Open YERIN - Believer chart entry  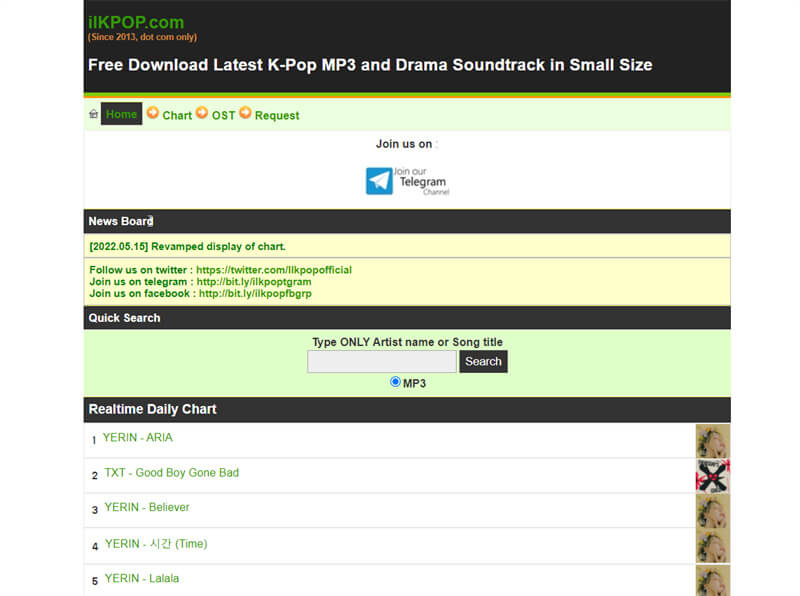147,507
